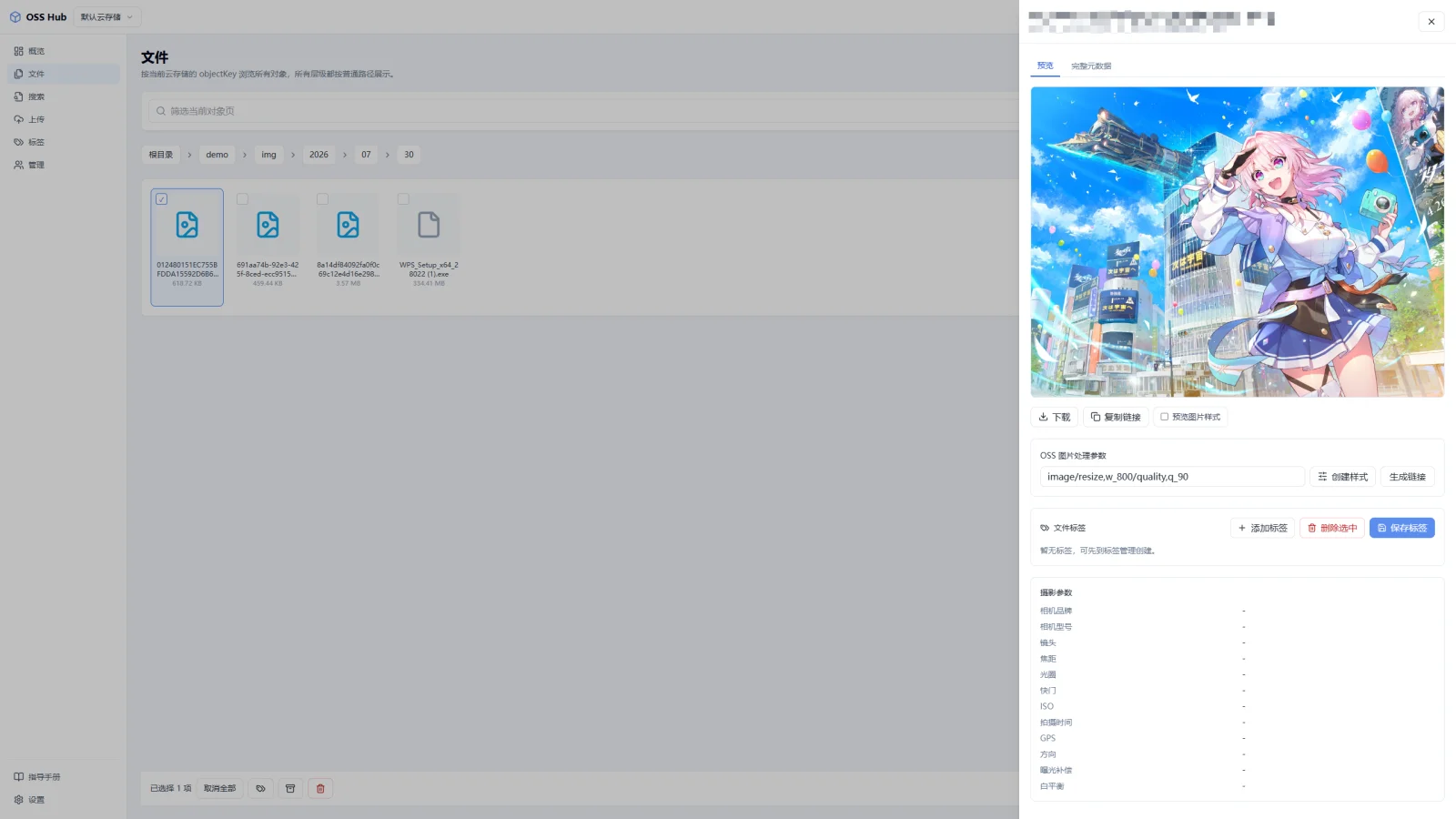Close the preview panel with X

pos(1431,22)
